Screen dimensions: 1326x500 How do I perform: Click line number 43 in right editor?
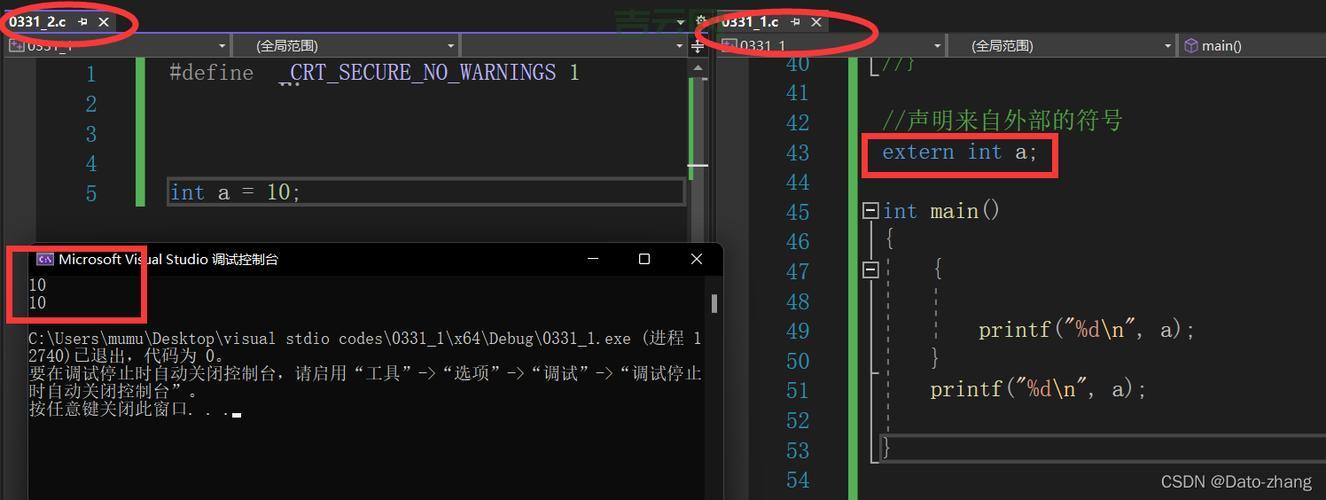[797, 153]
